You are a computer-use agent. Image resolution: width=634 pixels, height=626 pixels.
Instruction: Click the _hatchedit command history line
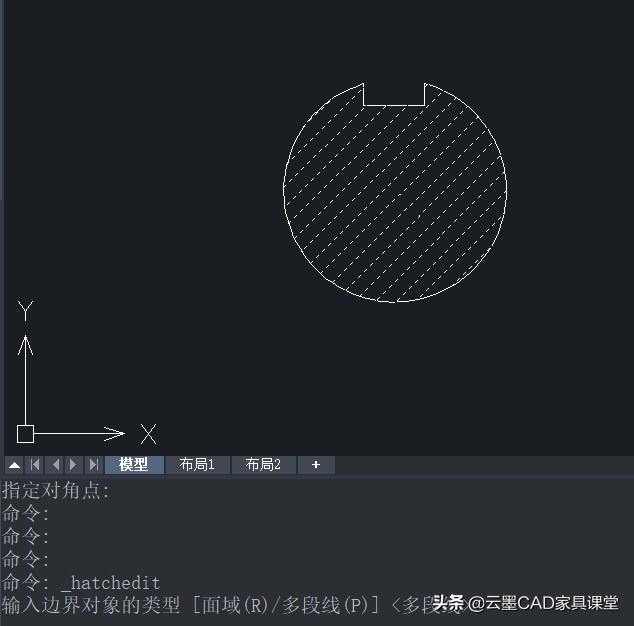(x=81, y=583)
